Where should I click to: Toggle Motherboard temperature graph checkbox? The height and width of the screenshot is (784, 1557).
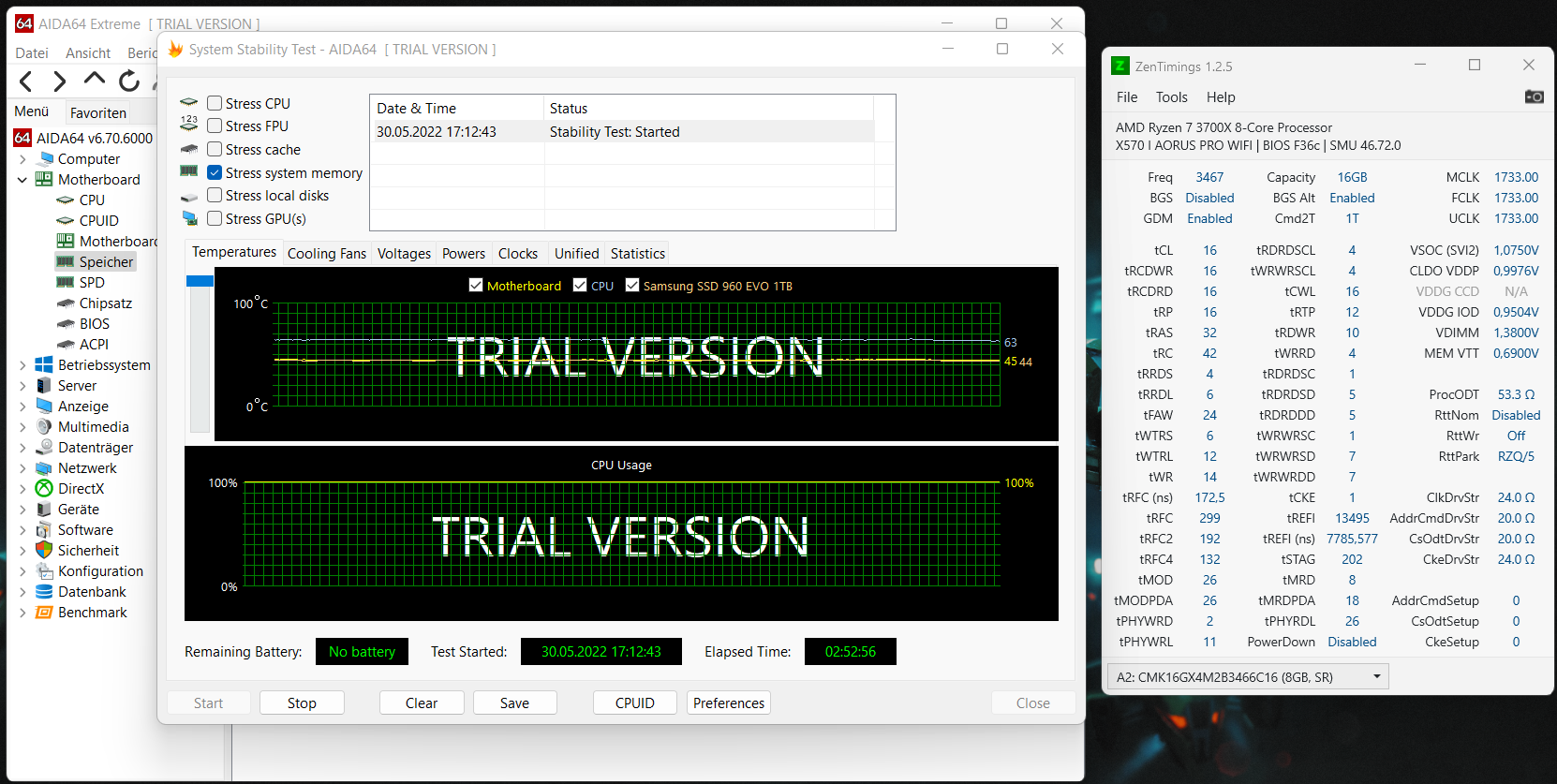[x=476, y=286]
